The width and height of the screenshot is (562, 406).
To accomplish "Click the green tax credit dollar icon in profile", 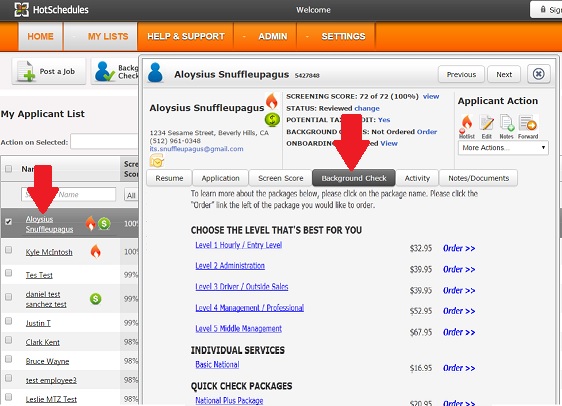I will click(x=272, y=120).
